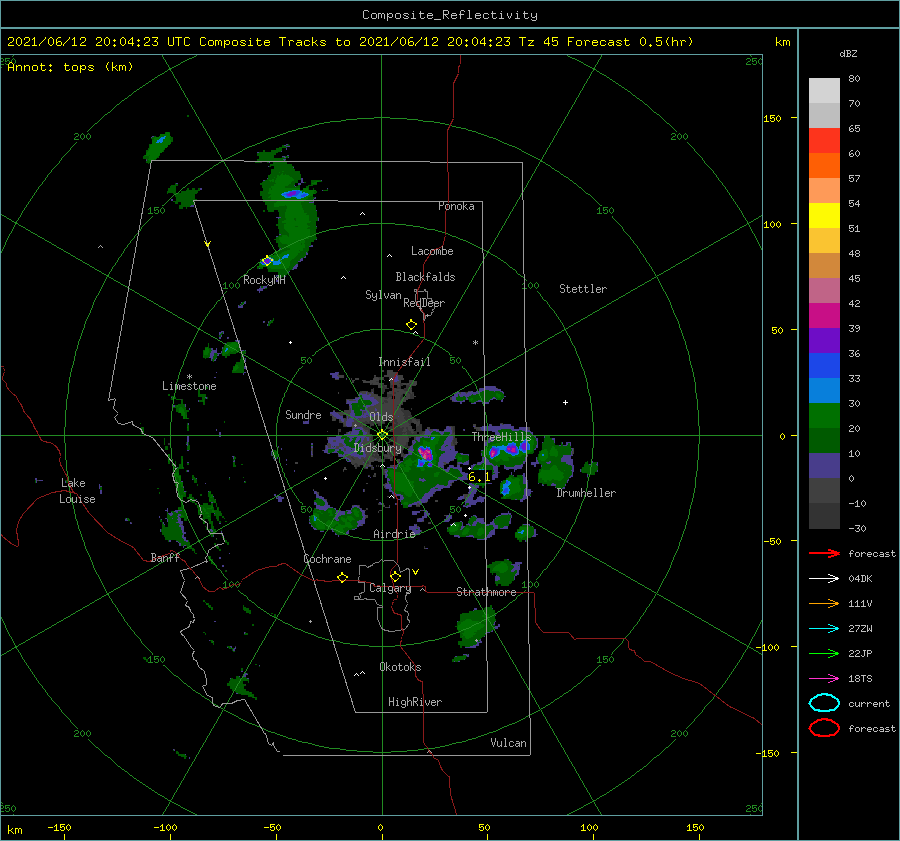Click the ThreeHills label
Image resolution: width=900 pixels, height=841 pixels.
tap(502, 437)
